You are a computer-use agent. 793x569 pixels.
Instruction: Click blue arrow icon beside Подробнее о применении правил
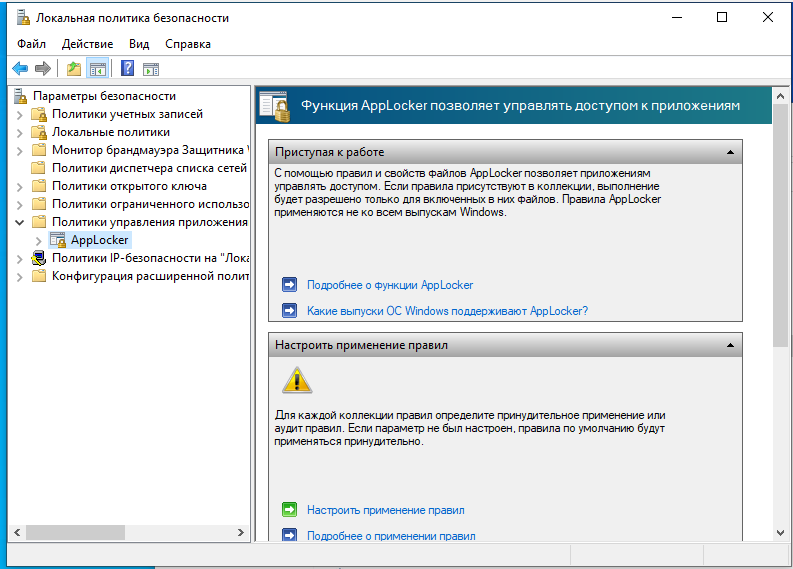(x=289, y=535)
